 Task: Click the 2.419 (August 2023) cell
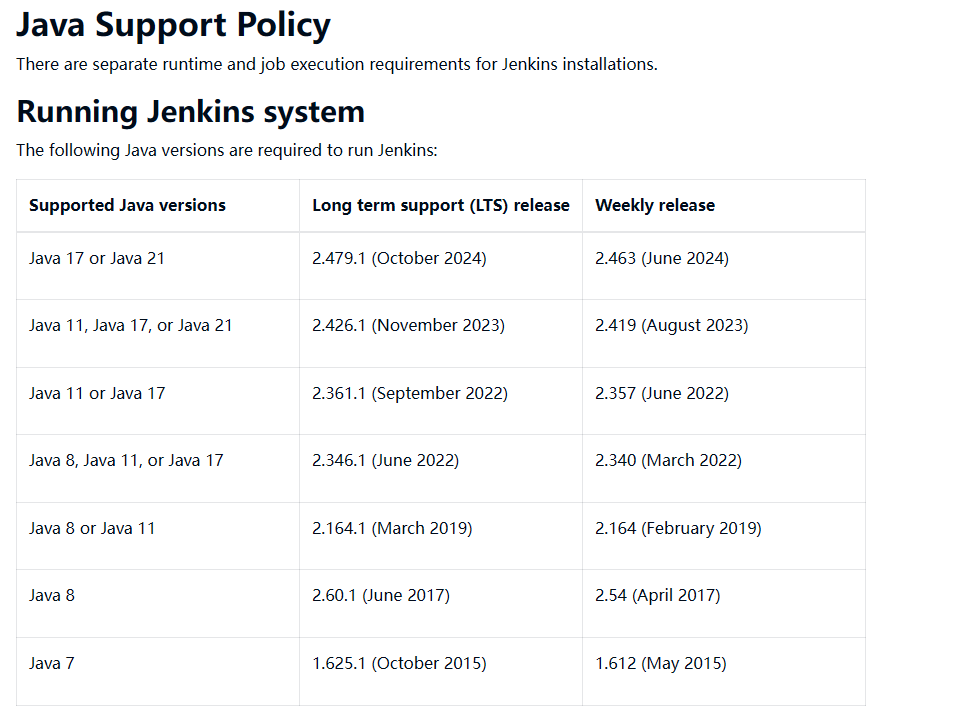coord(671,325)
